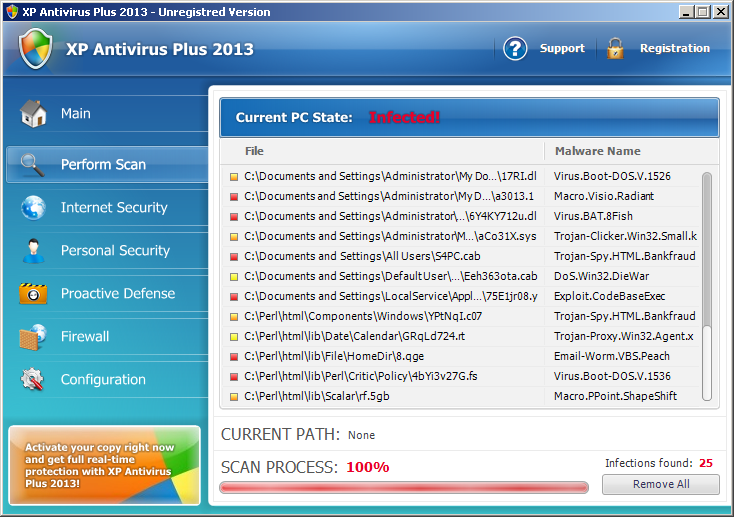Go to the Firewall menu item
The width and height of the screenshot is (734, 517).
click(85, 336)
